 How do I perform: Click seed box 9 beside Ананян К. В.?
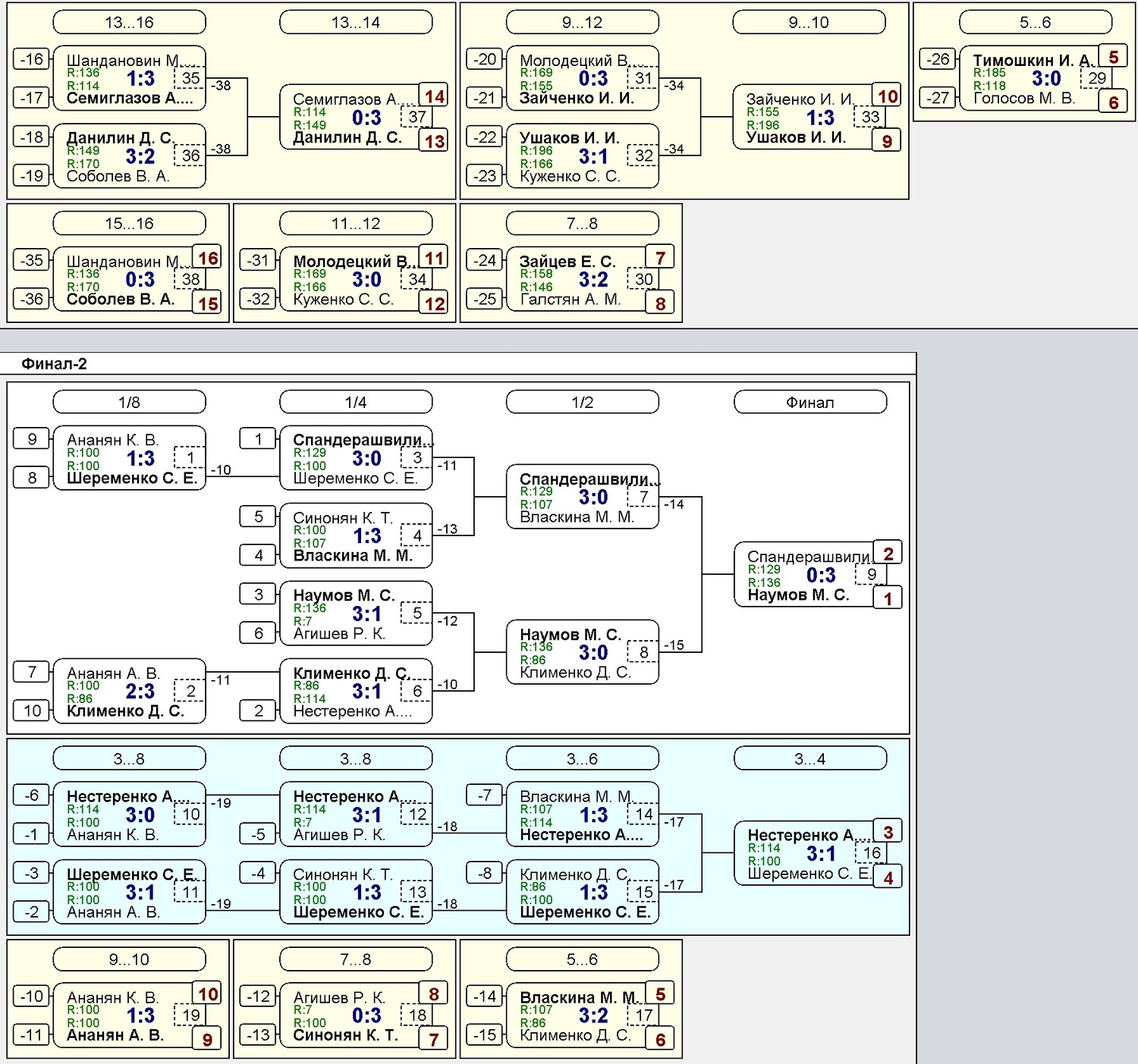[x=32, y=439]
